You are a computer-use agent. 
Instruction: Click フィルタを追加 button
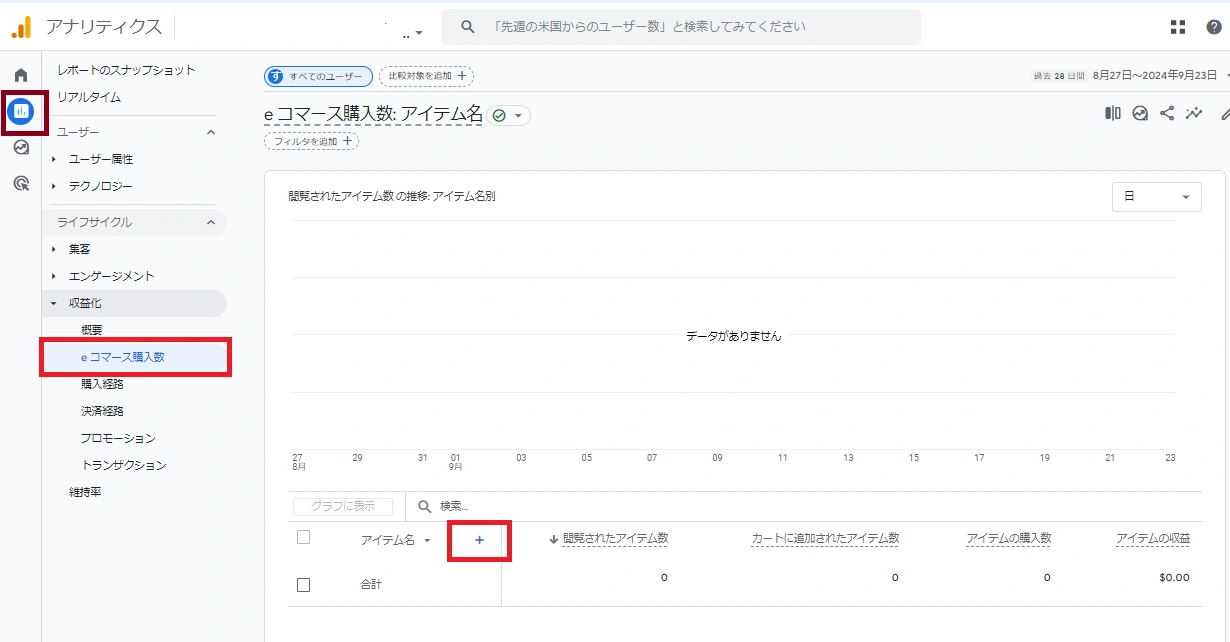(x=311, y=142)
